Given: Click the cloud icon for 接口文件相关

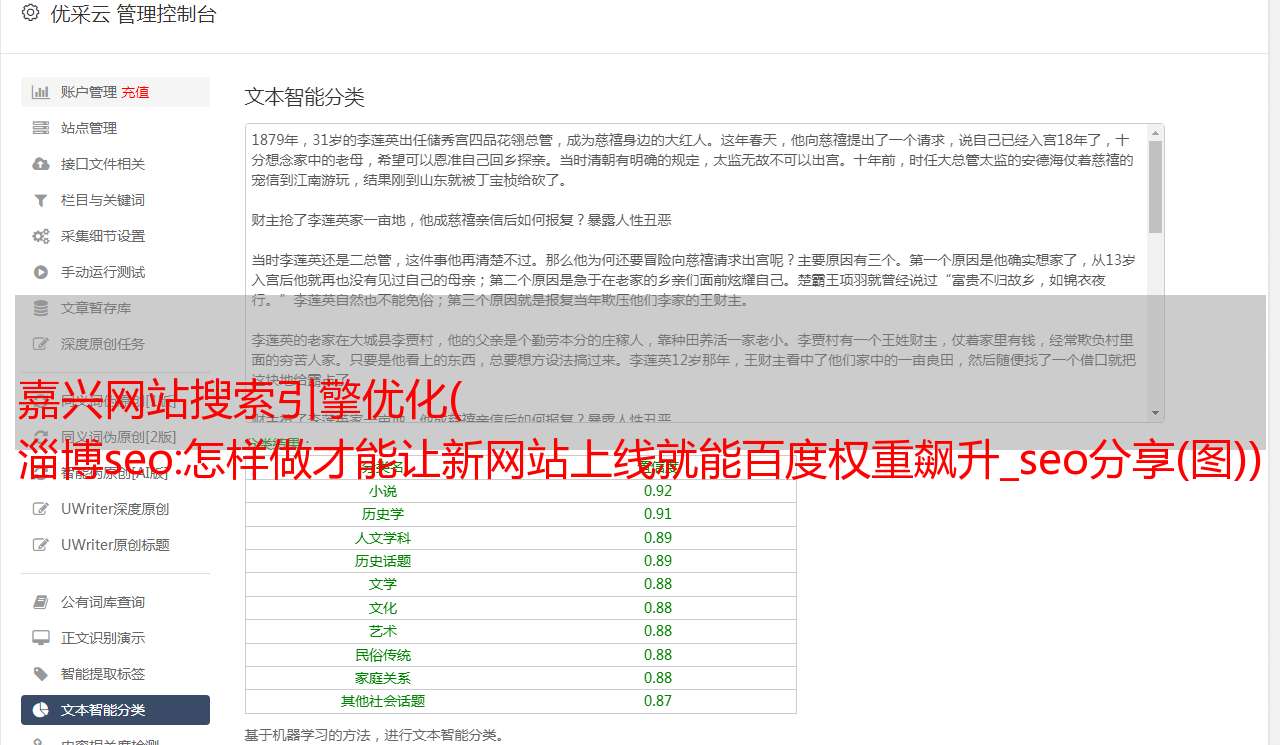Looking at the screenshot, I should [x=41, y=164].
